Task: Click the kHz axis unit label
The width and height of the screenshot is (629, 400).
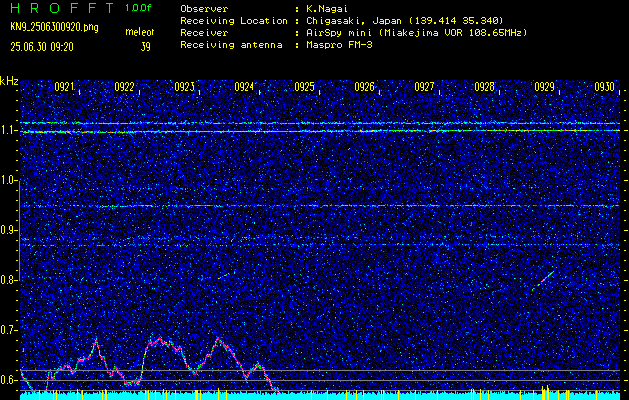Action: pyautogui.click(x=9, y=81)
